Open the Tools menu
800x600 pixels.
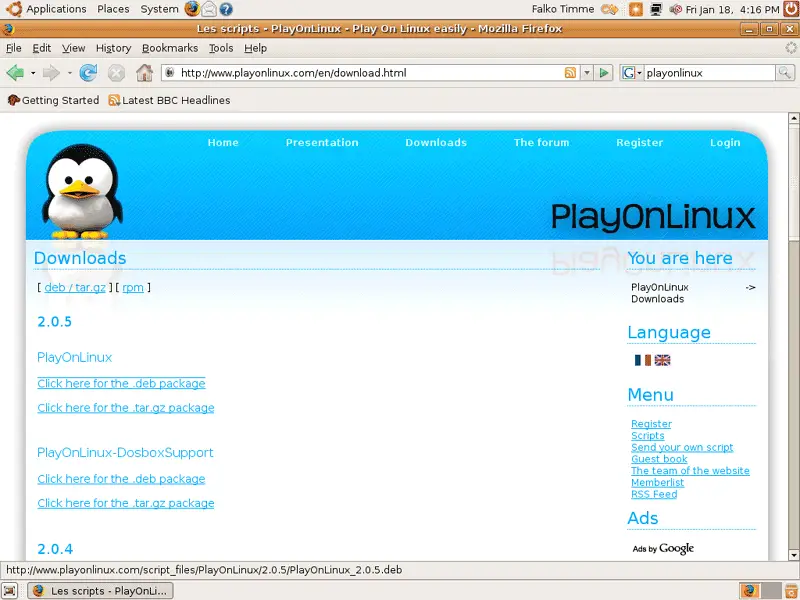coord(221,48)
